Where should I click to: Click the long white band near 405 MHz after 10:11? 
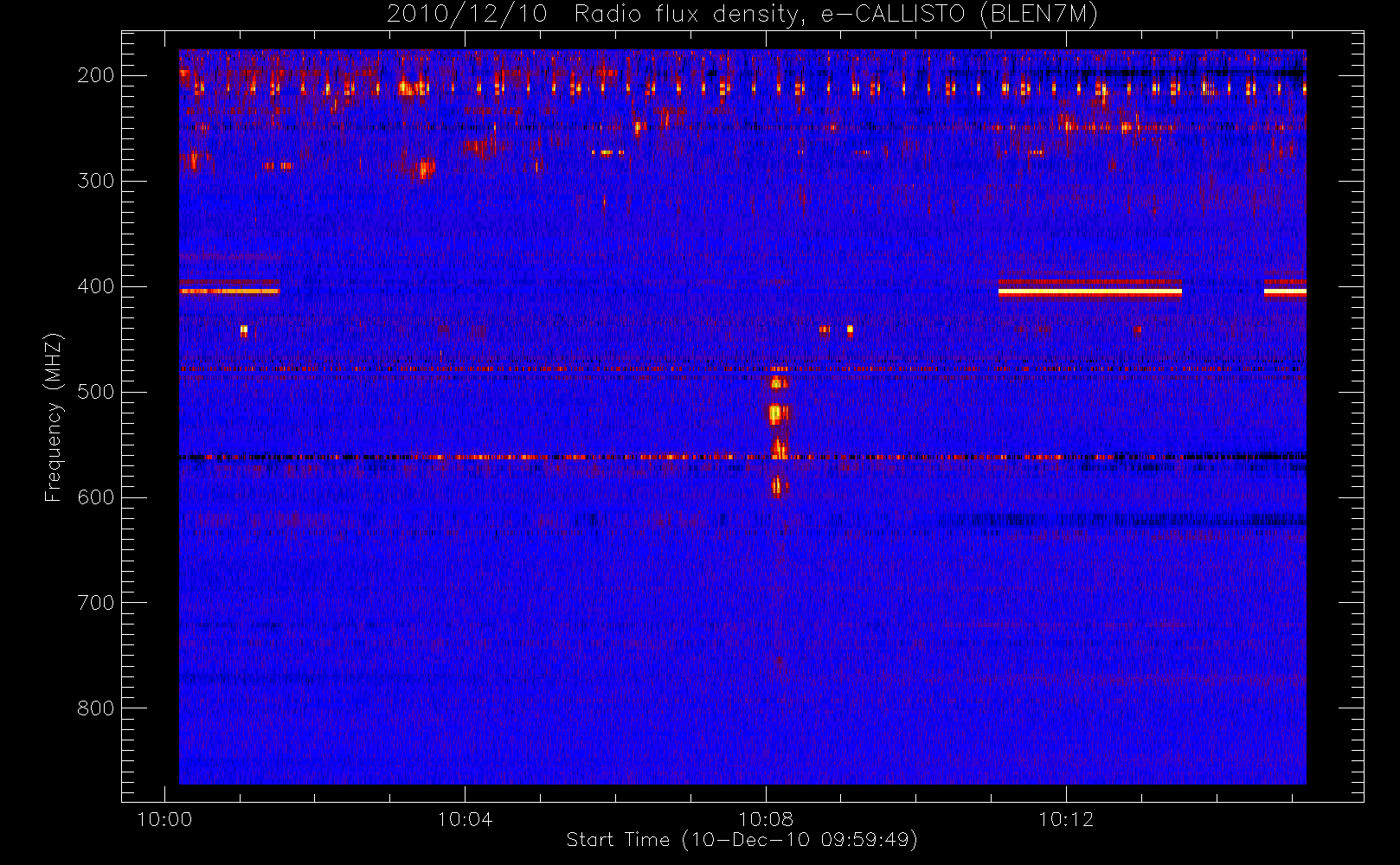coord(1089,292)
